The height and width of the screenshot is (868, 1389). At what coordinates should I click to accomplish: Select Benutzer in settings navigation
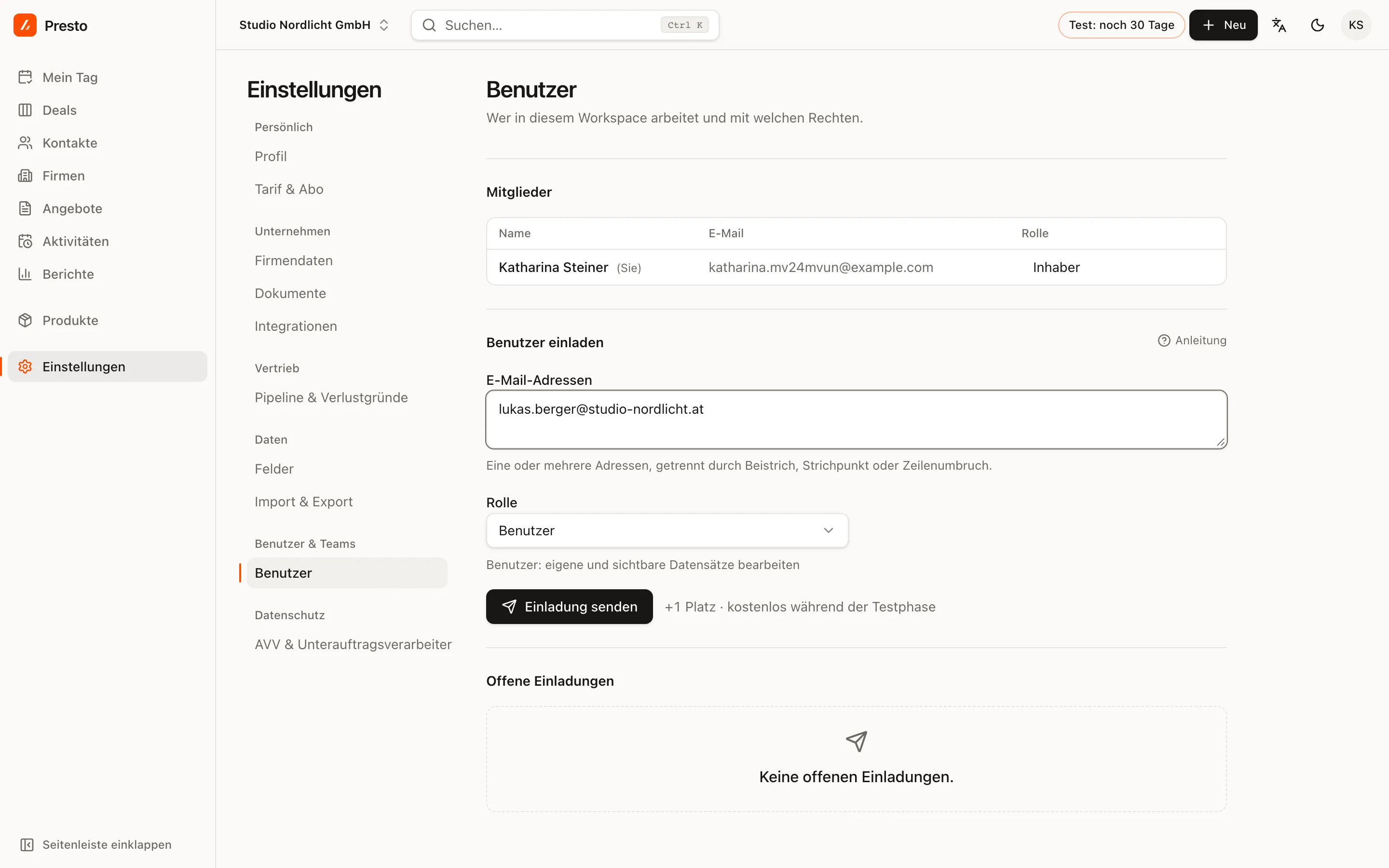[x=347, y=573]
